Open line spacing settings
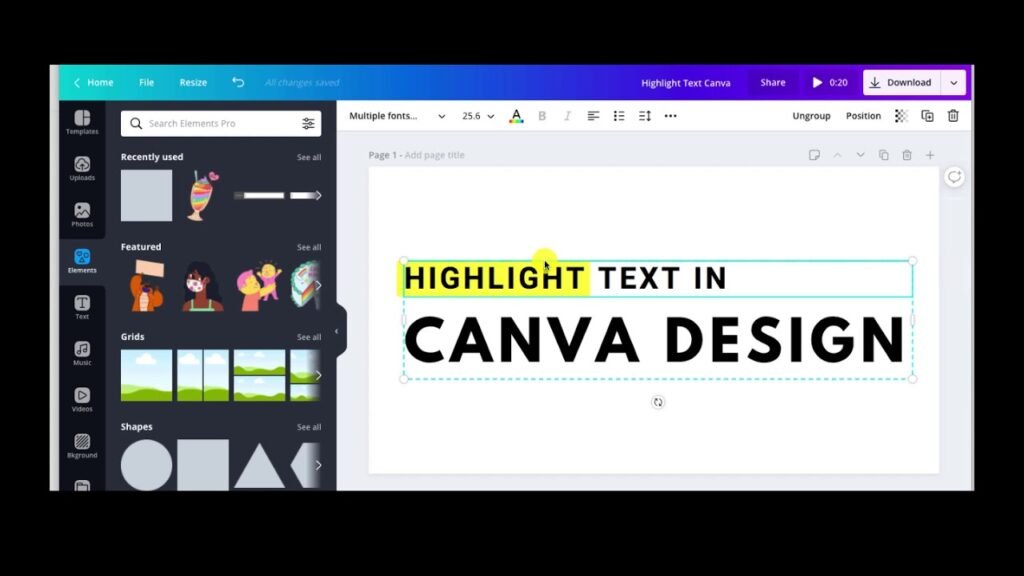Screen dimensions: 1024x576 [x=645, y=116]
